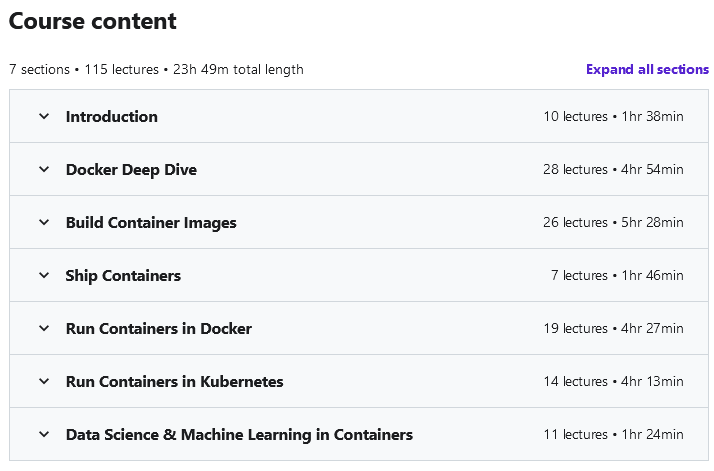Open the Docker Deep Dive section title
Image resolution: width=714 pixels, height=471 pixels.
(x=131, y=169)
